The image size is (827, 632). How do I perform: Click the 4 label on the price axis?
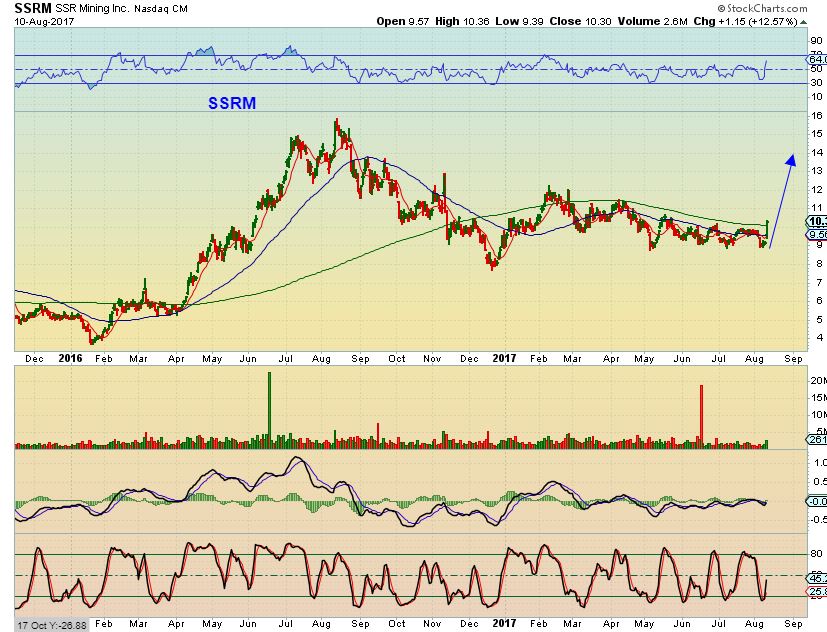(819, 338)
